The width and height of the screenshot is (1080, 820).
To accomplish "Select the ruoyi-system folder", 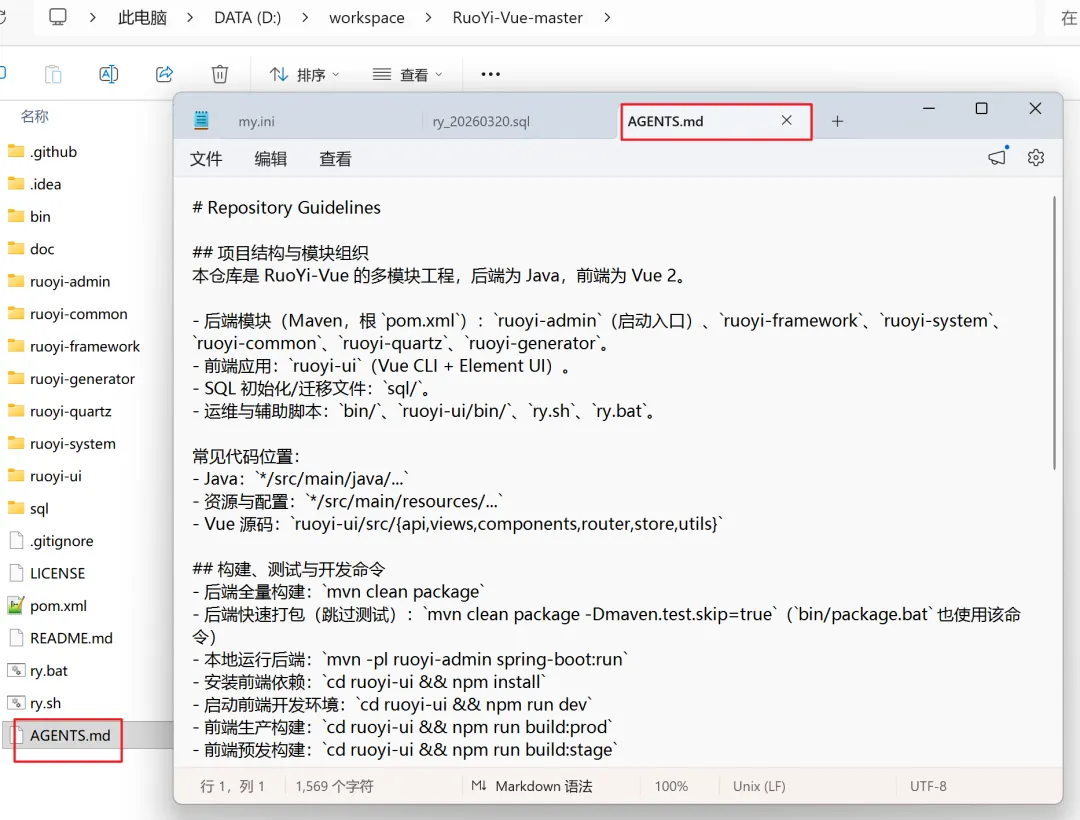I will [x=61, y=443].
